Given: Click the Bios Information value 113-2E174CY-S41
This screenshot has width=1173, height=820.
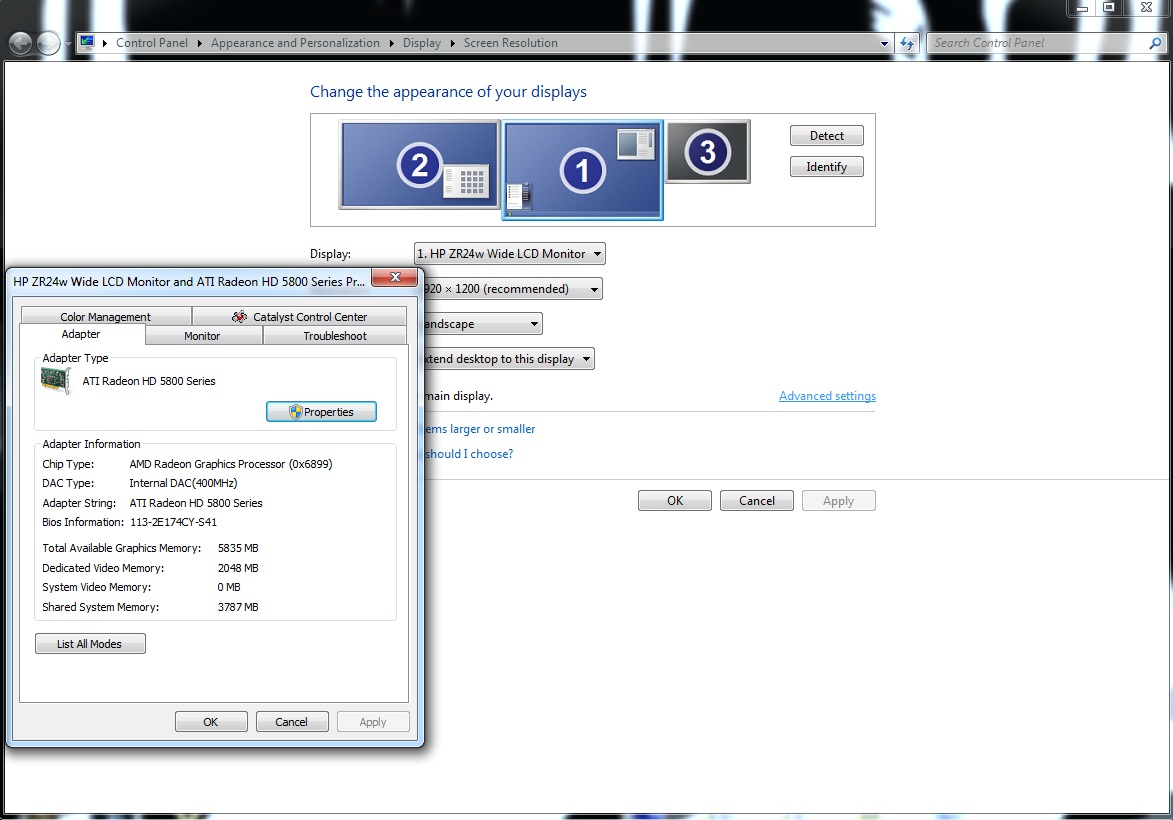Looking at the screenshot, I should click(x=174, y=522).
